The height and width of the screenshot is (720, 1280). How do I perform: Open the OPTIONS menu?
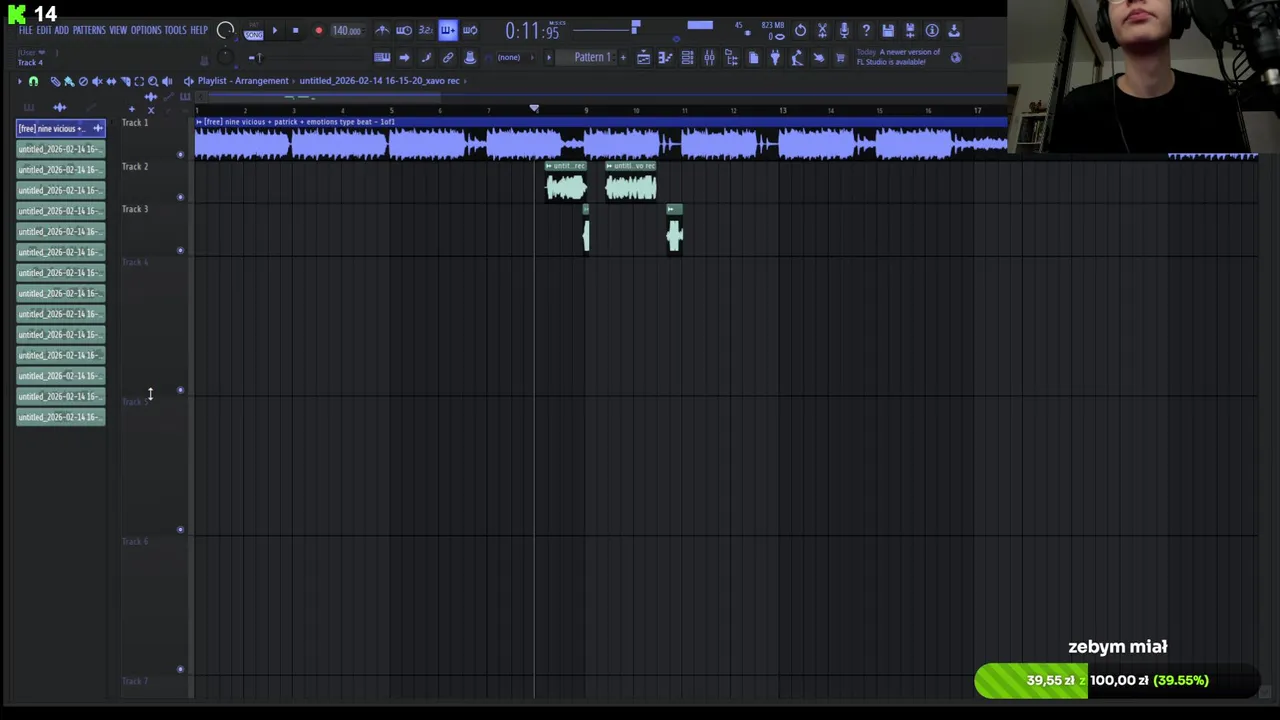(x=146, y=30)
